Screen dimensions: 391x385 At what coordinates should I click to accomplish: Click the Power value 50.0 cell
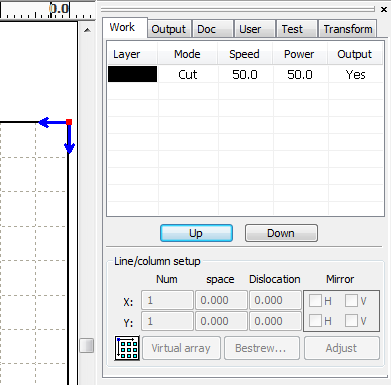300,74
